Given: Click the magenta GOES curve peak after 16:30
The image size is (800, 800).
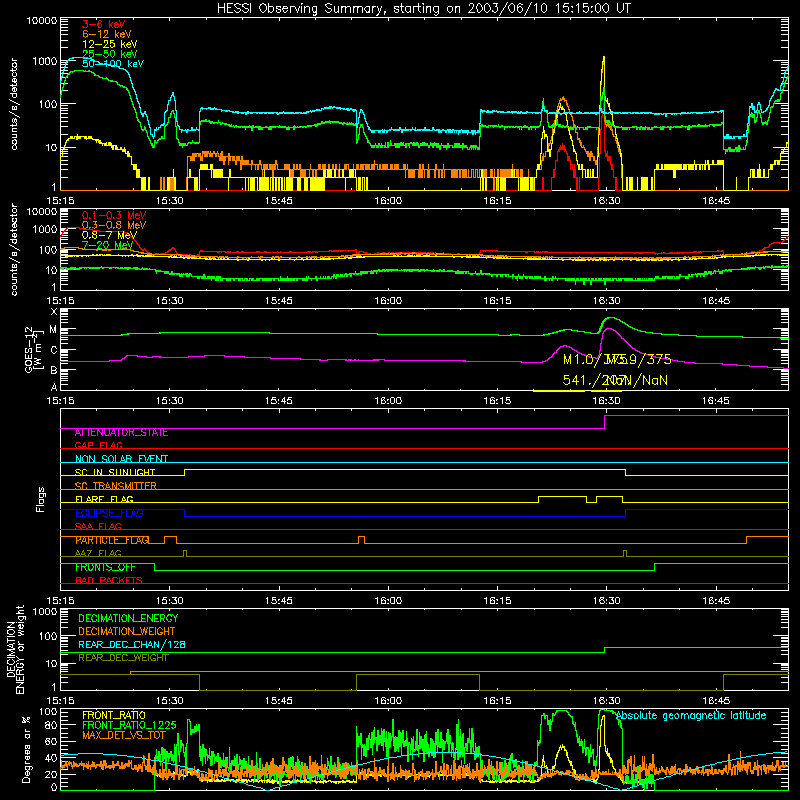Looking at the screenshot, I should [x=609, y=329].
